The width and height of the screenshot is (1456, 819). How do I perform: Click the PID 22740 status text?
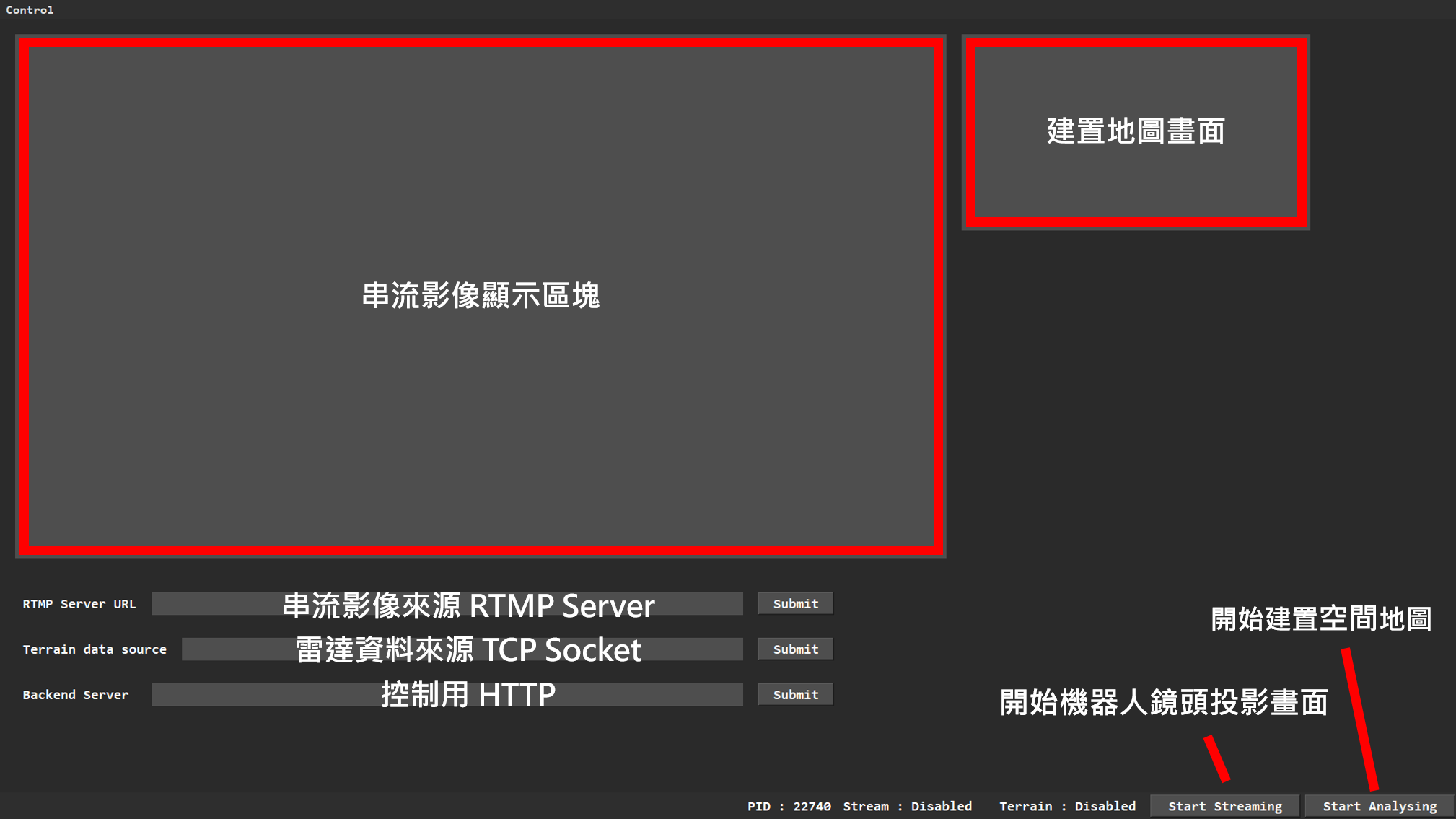point(789,806)
